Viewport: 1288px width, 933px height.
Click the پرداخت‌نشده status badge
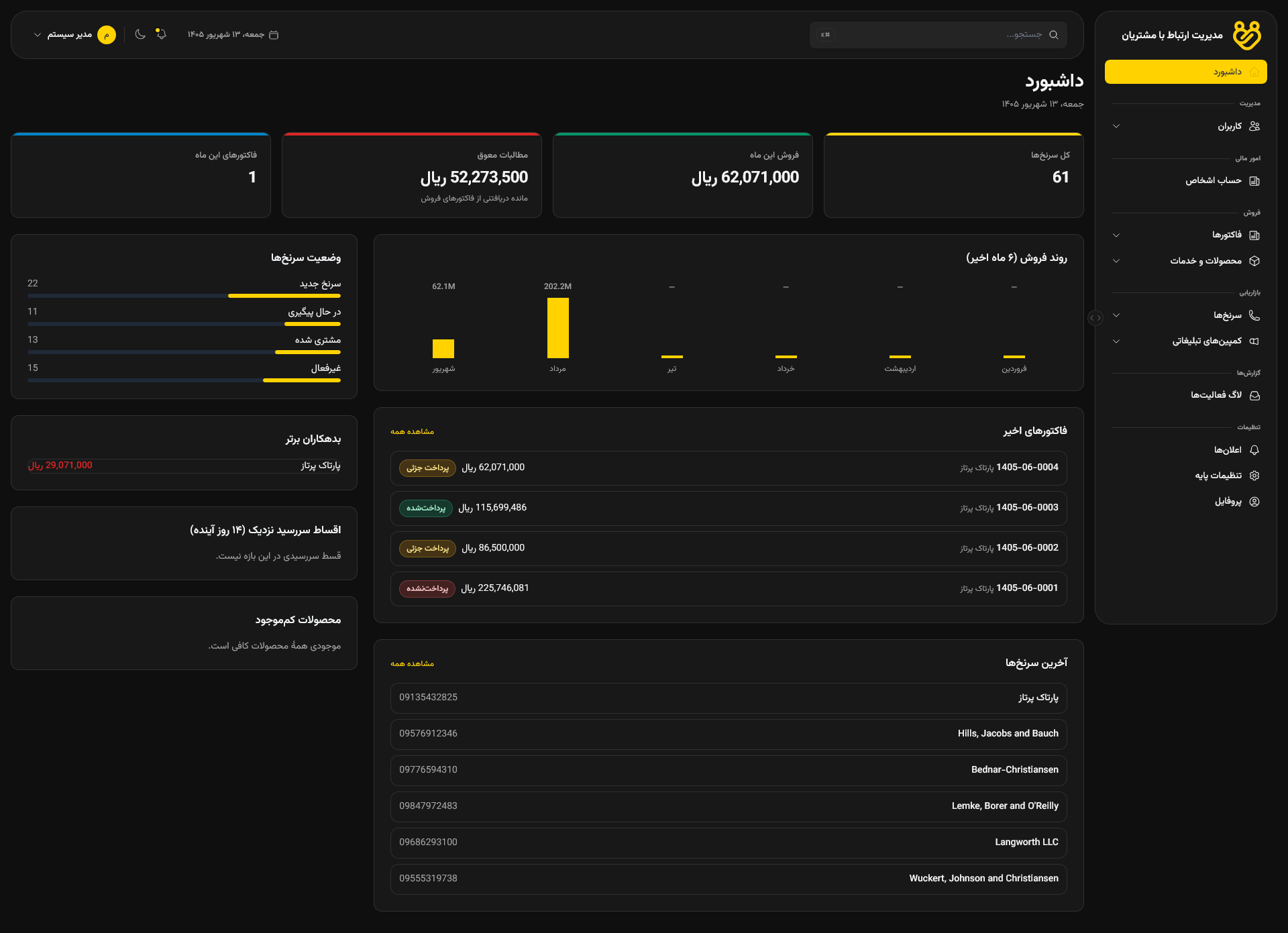(427, 588)
